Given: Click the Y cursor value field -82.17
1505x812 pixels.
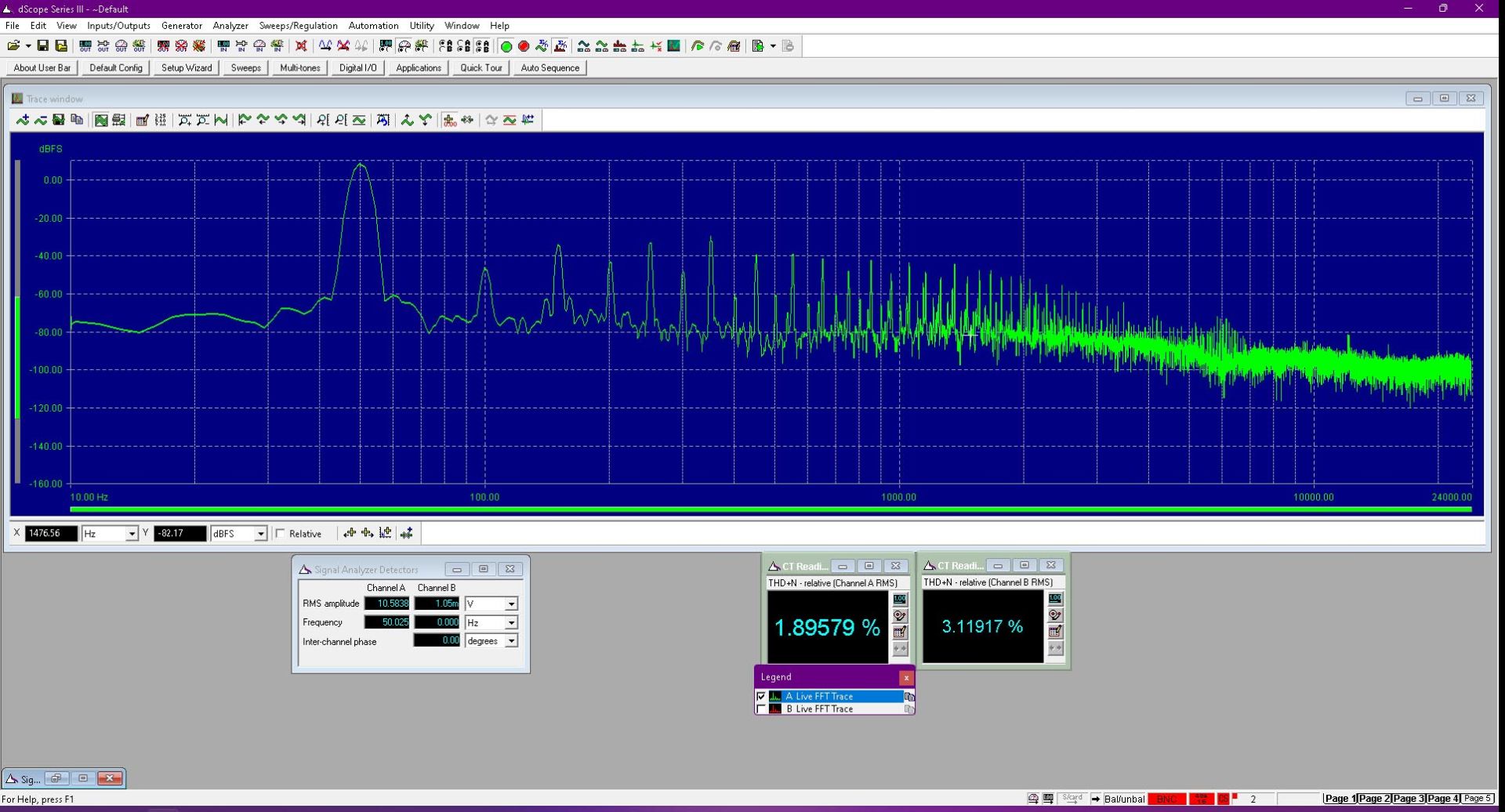Looking at the screenshot, I should (180, 534).
